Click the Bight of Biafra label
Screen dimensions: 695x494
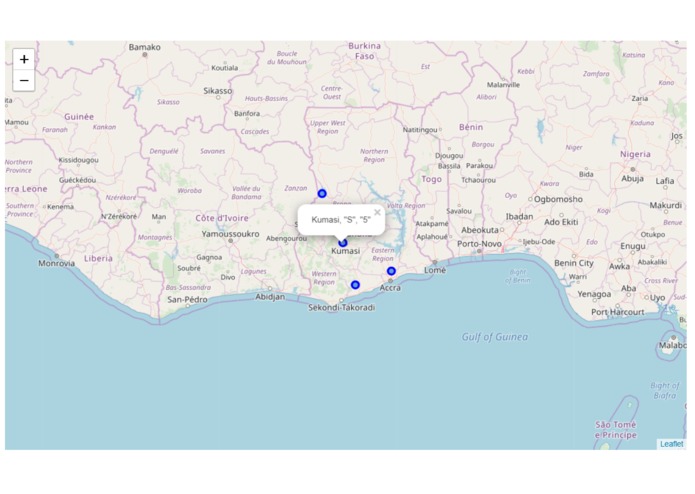(664, 390)
